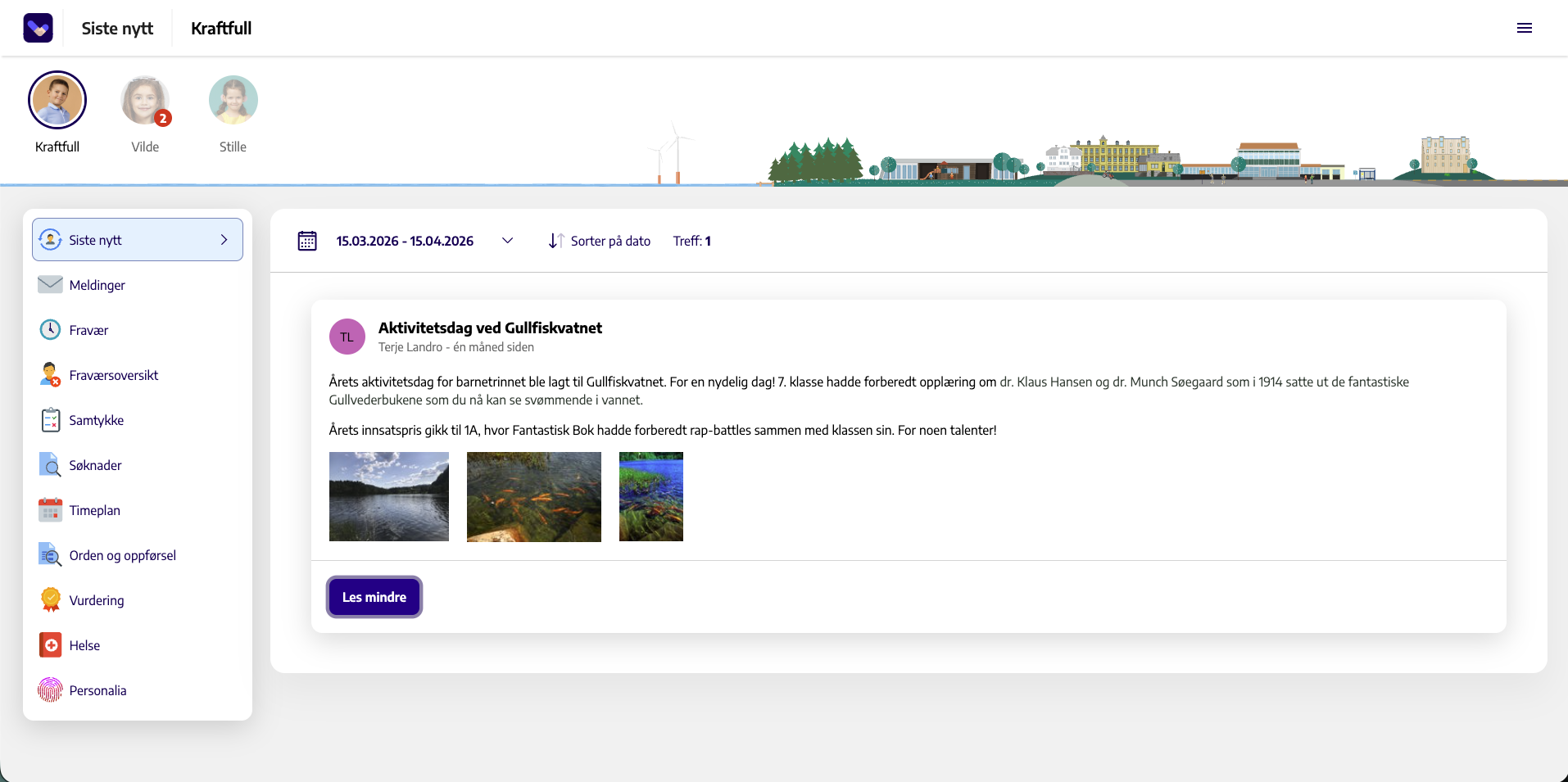Click the Fravær clock icon
Viewport: 1568px width, 782px height.
(x=50, y=329)
